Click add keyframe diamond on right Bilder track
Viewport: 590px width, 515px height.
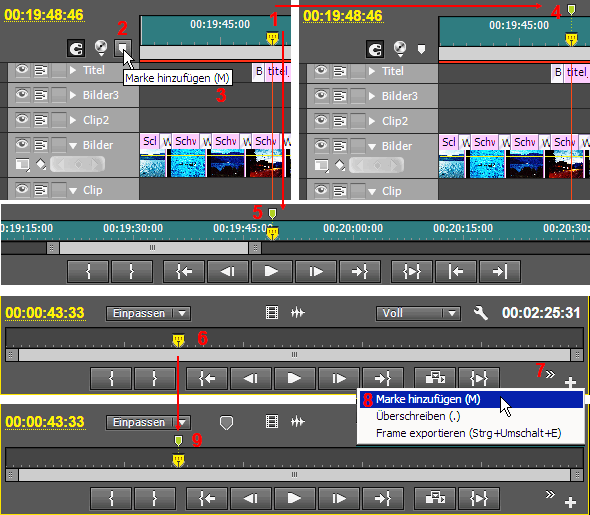click(x=377, y=166)
